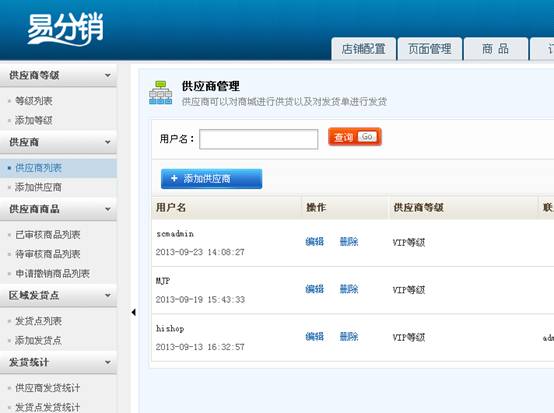
Task: Open 添加等级 in the sidebar
Action: click(34, 120)
